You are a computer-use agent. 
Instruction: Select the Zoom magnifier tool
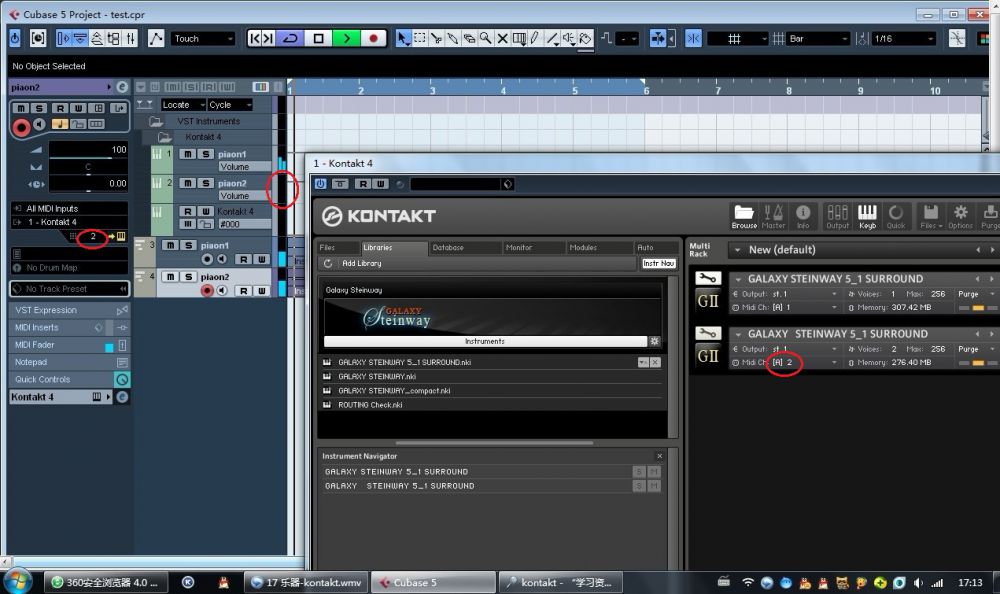tap(485, 38)
